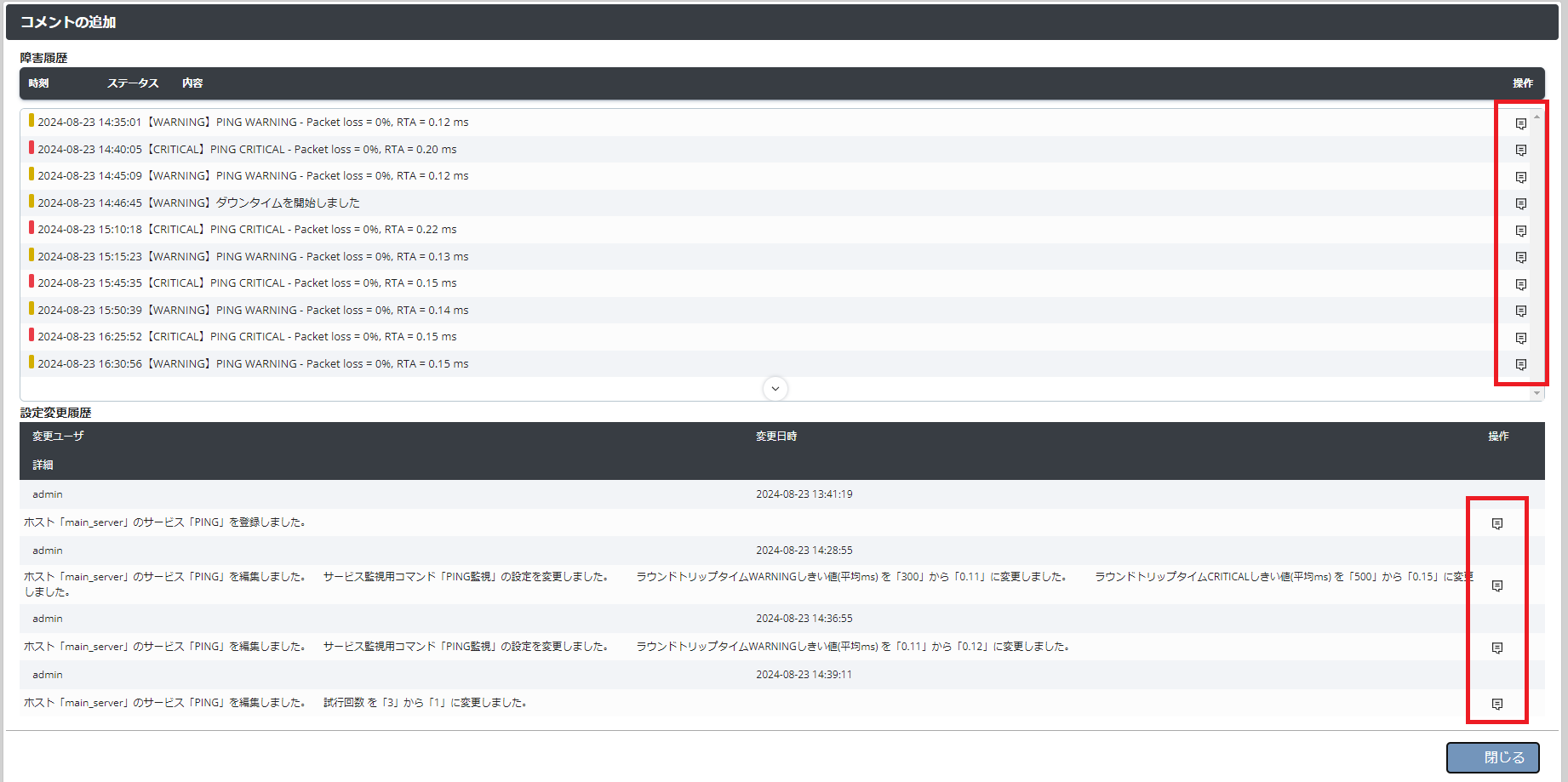Comment on the PING service registration change record
Screen dimensions: 1568x782
[x=1497, y=523]
